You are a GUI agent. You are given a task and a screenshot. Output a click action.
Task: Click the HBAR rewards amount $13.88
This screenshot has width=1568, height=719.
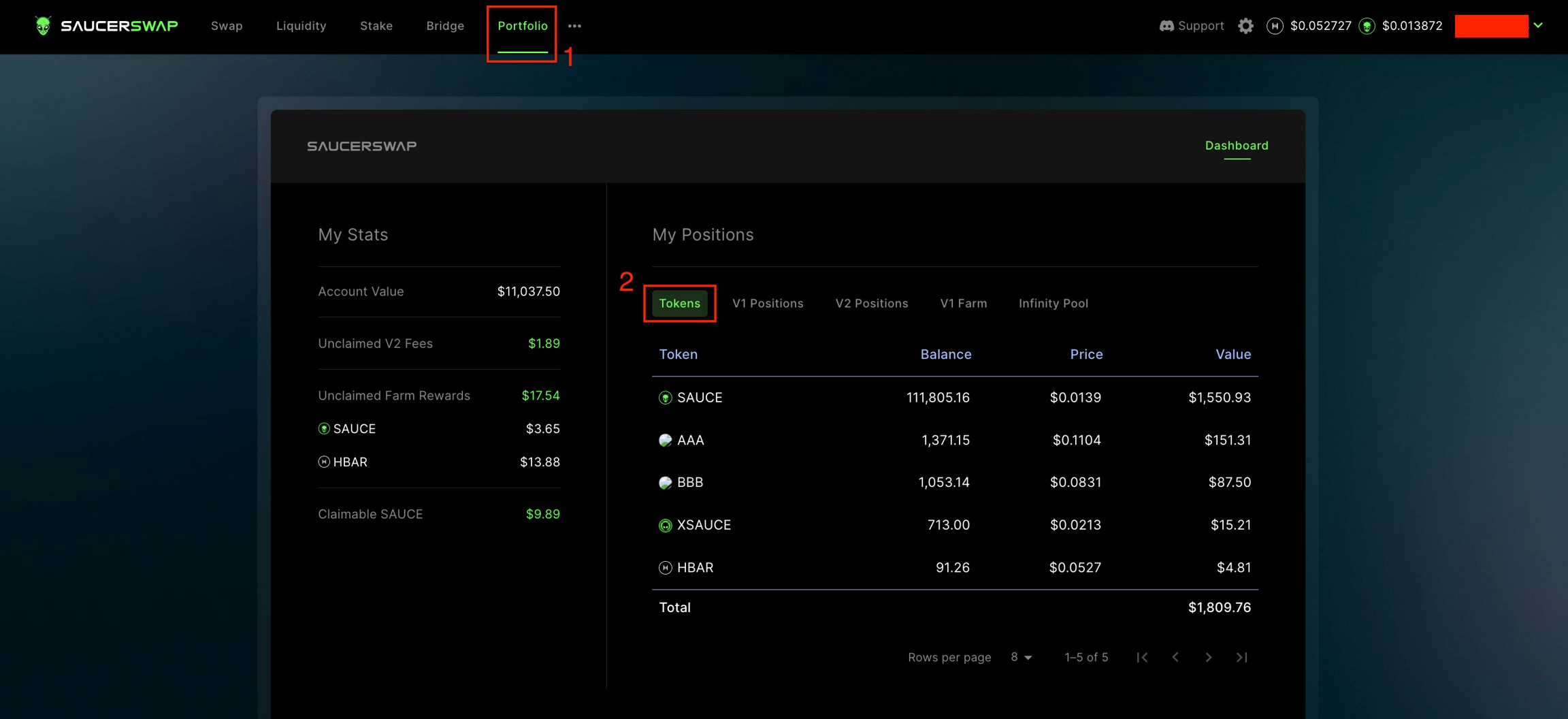point(540,462)
